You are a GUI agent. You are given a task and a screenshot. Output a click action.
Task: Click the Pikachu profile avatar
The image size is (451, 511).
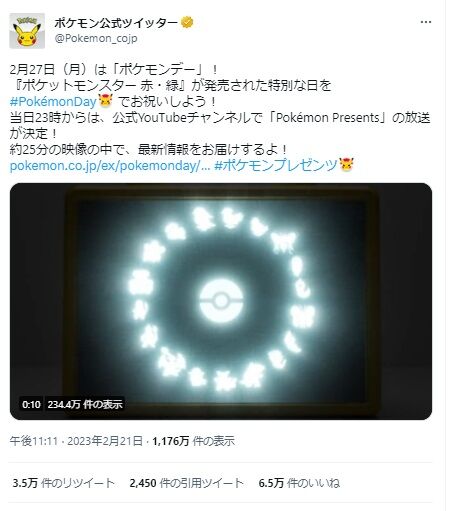[27, 31]
